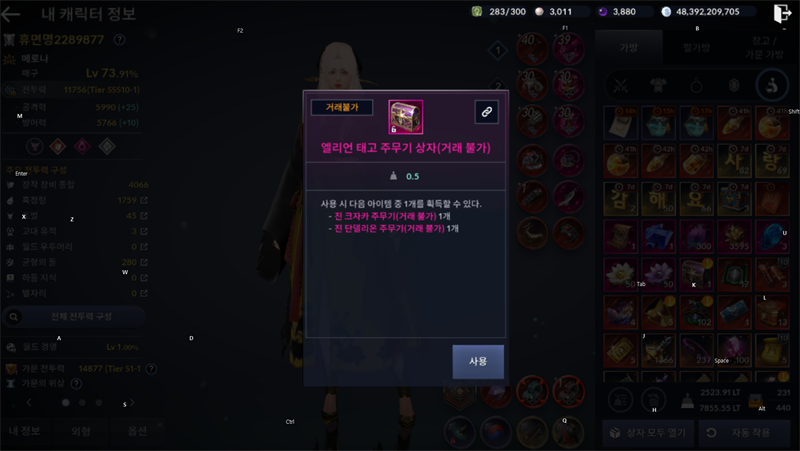Expand the 균형의 돌 detail link
Viewport: 800px width, 451px height.
pos(144,262)
